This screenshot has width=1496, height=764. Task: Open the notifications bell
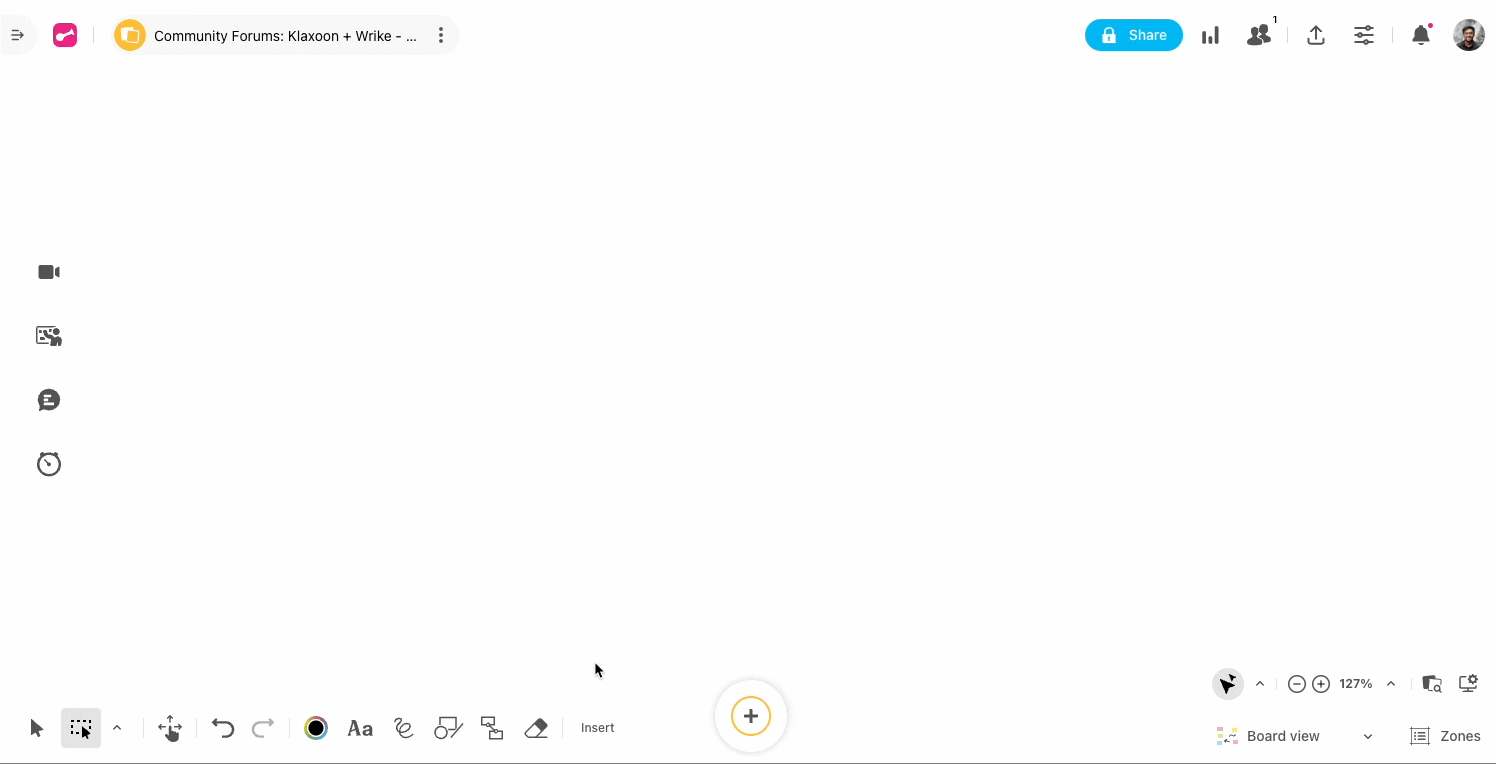pos(1420,36)
